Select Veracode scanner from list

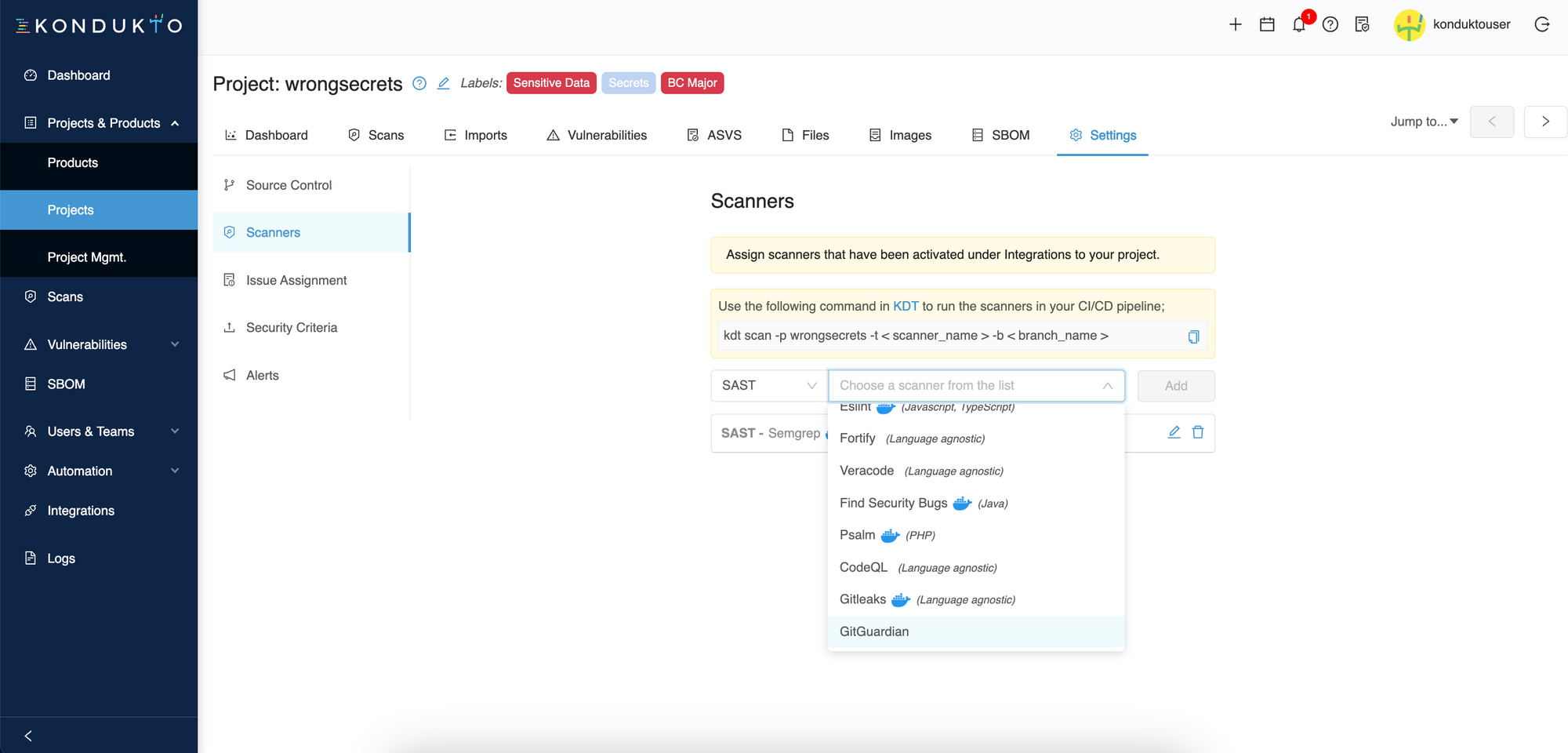tap(976, 471)
